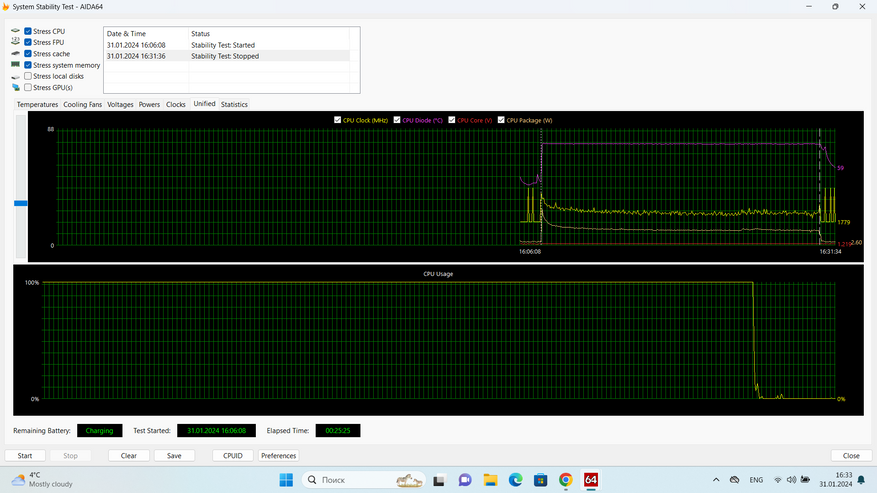Hide the CPU Clock (MHz) graph series

pos(338,120)
